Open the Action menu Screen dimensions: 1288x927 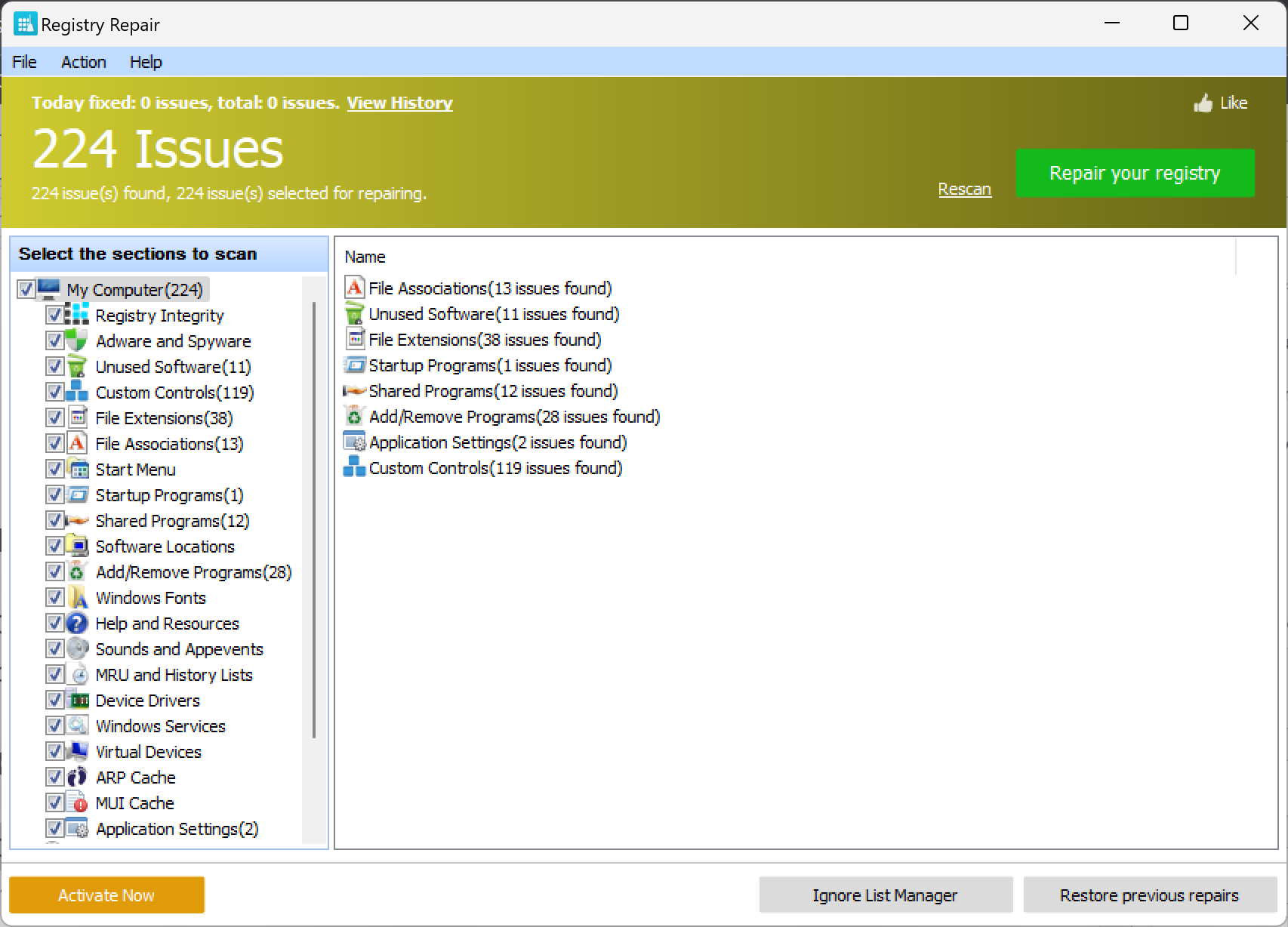tap(83, 62)
